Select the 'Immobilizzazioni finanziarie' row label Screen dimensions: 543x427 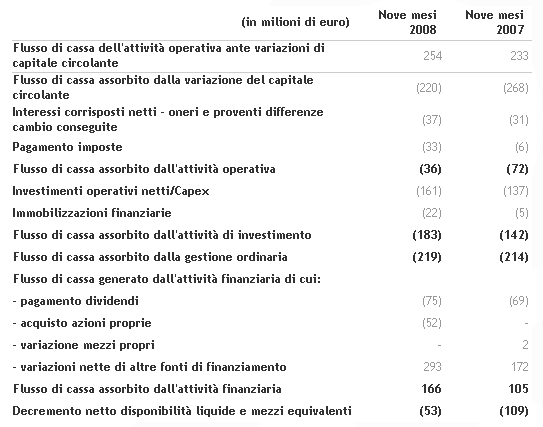[x=92, y=213]
